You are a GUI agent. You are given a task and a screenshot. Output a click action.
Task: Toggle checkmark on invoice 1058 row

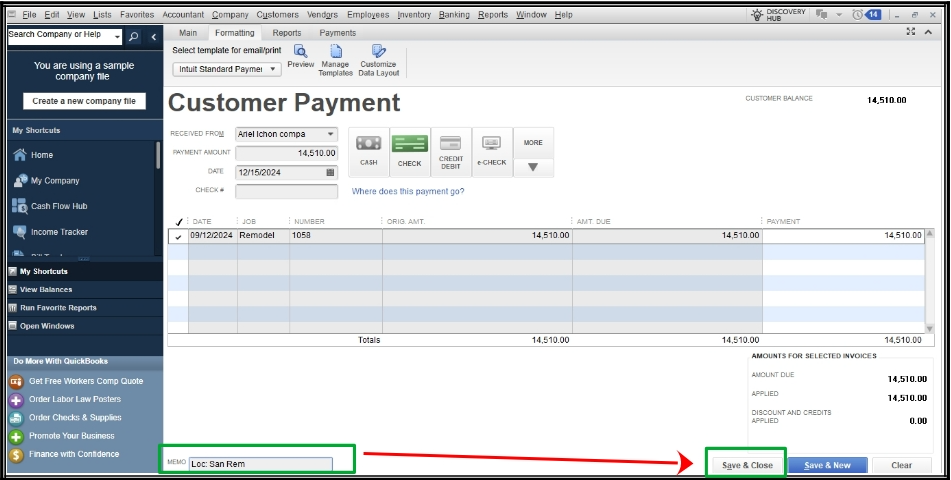tap(178, 237)
